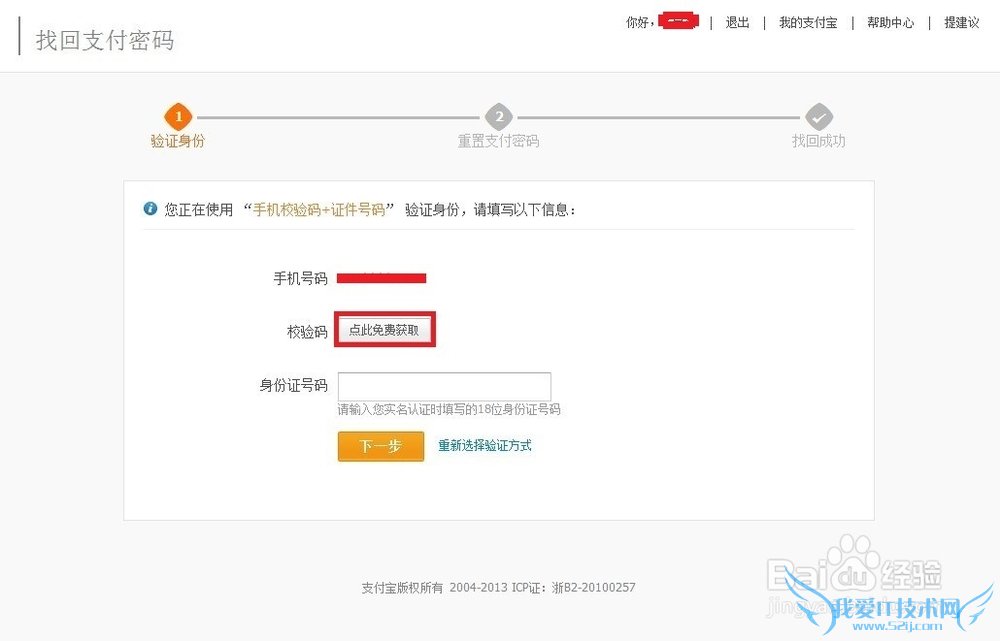
Task: Click the 身份证号码 field label
Action: [x=293, y=385]
